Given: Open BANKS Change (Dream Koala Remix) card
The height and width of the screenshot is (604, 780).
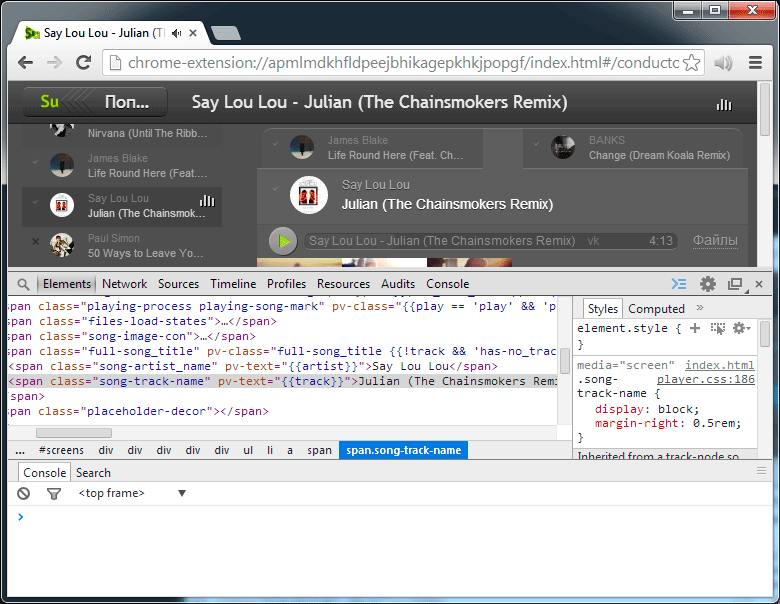Looking at the screenshot, I should [633, 148].
